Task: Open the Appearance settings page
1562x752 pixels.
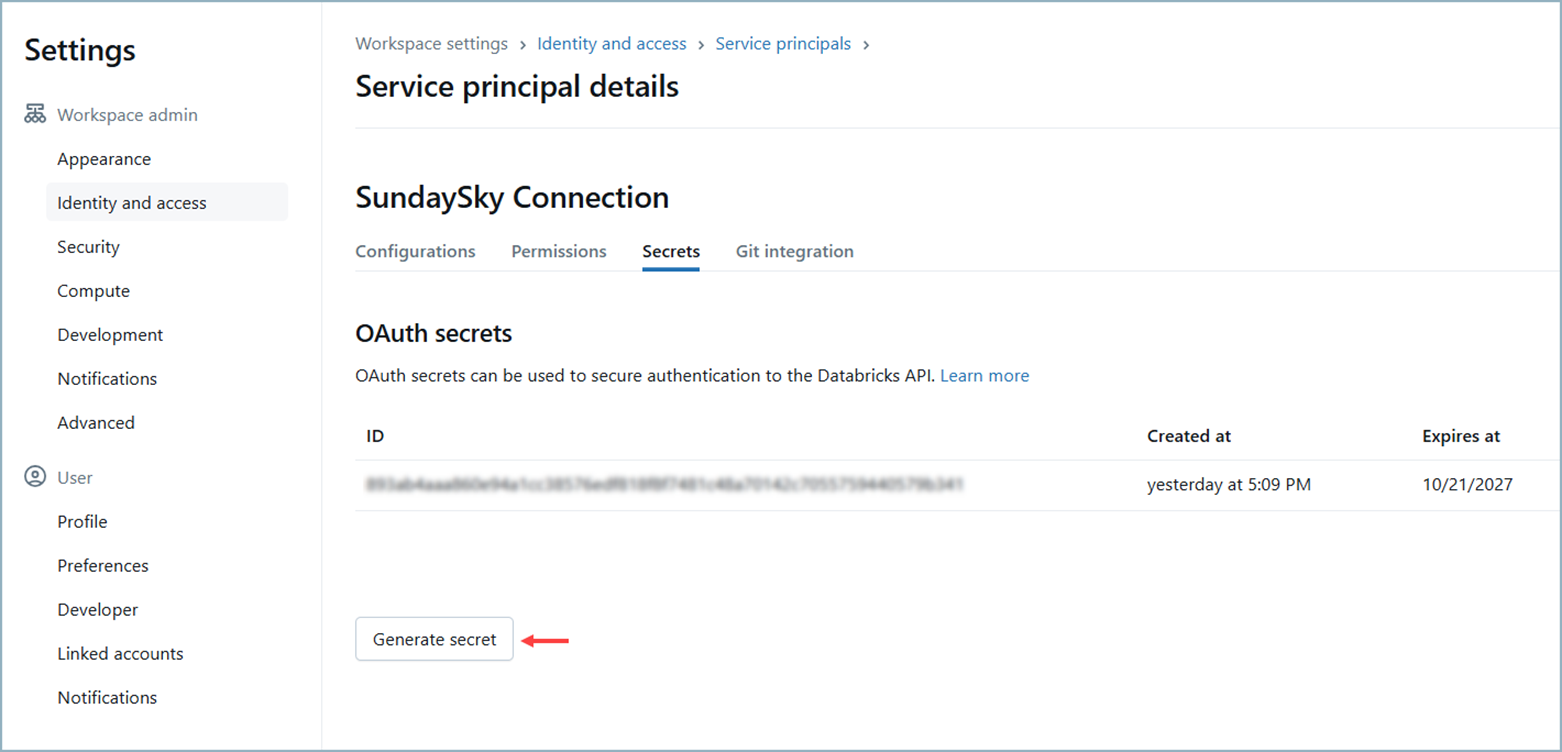Action: tap(104, 158)
